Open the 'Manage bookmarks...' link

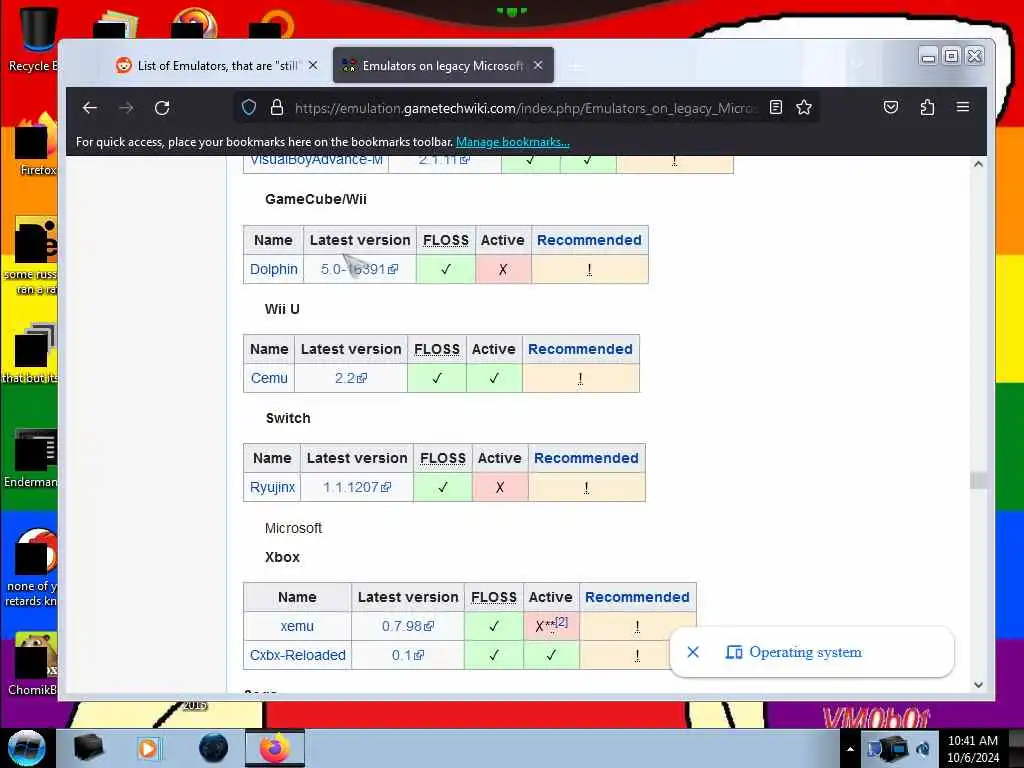coord(513,142)
